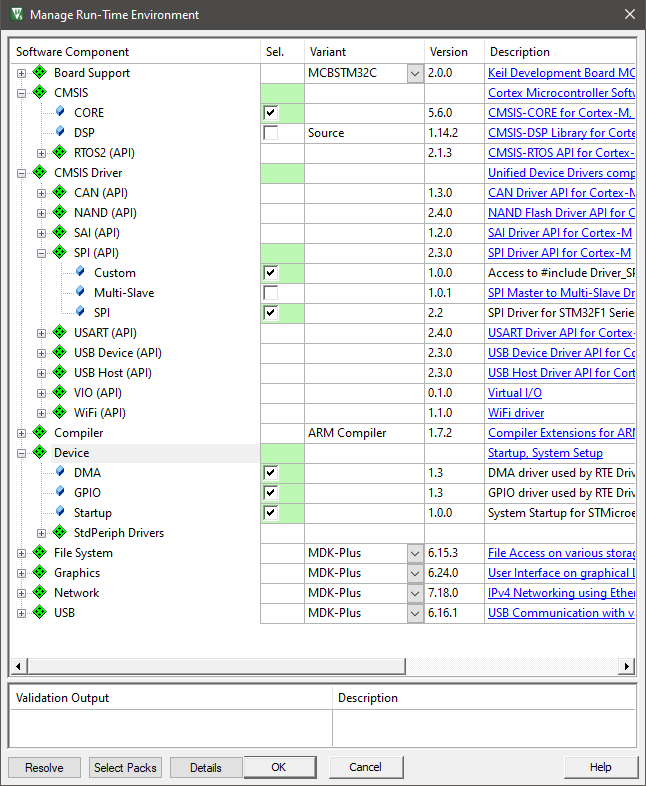Screen dimensions: 646x786
Task: Expand the Board Support tree node
Action: (x=21, y=73)
